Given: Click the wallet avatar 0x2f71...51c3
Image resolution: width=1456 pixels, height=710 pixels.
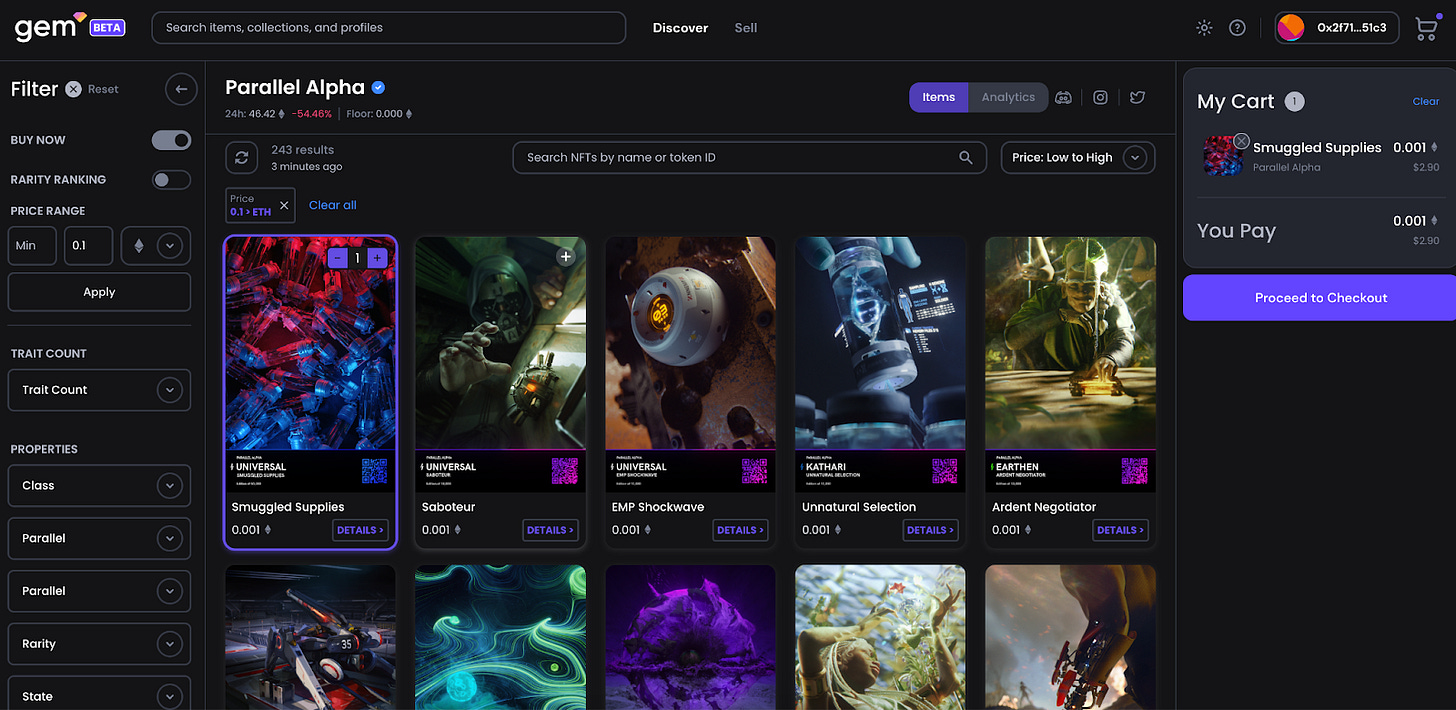Looking at the screenshot, I should click(1291, 28).
